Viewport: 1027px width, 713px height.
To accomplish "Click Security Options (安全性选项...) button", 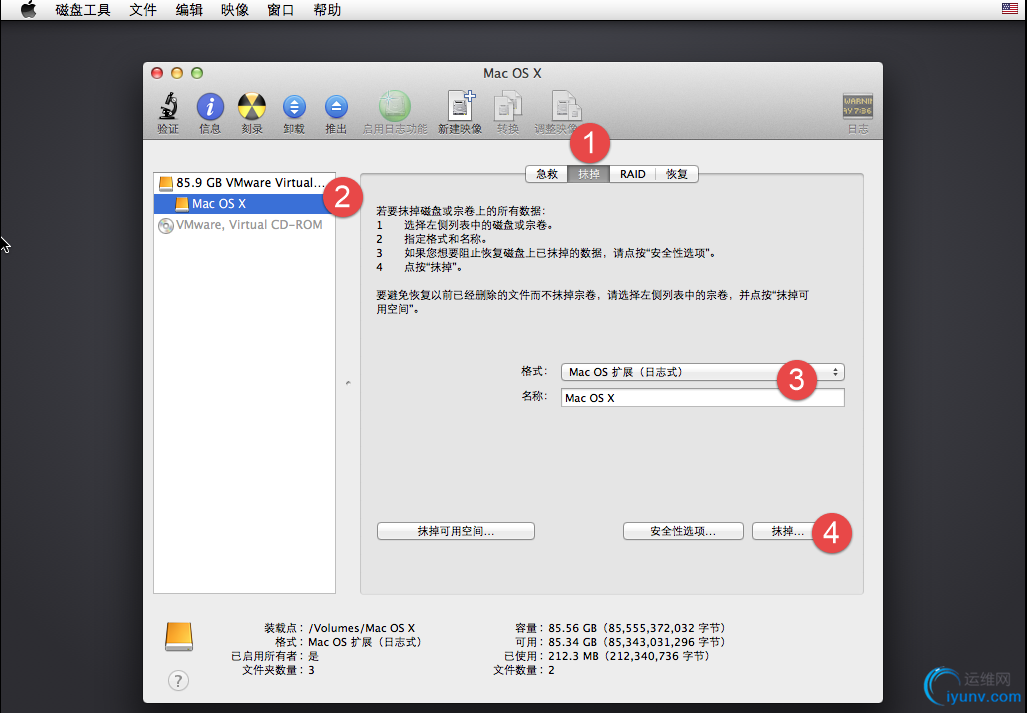I will point(683,531).
